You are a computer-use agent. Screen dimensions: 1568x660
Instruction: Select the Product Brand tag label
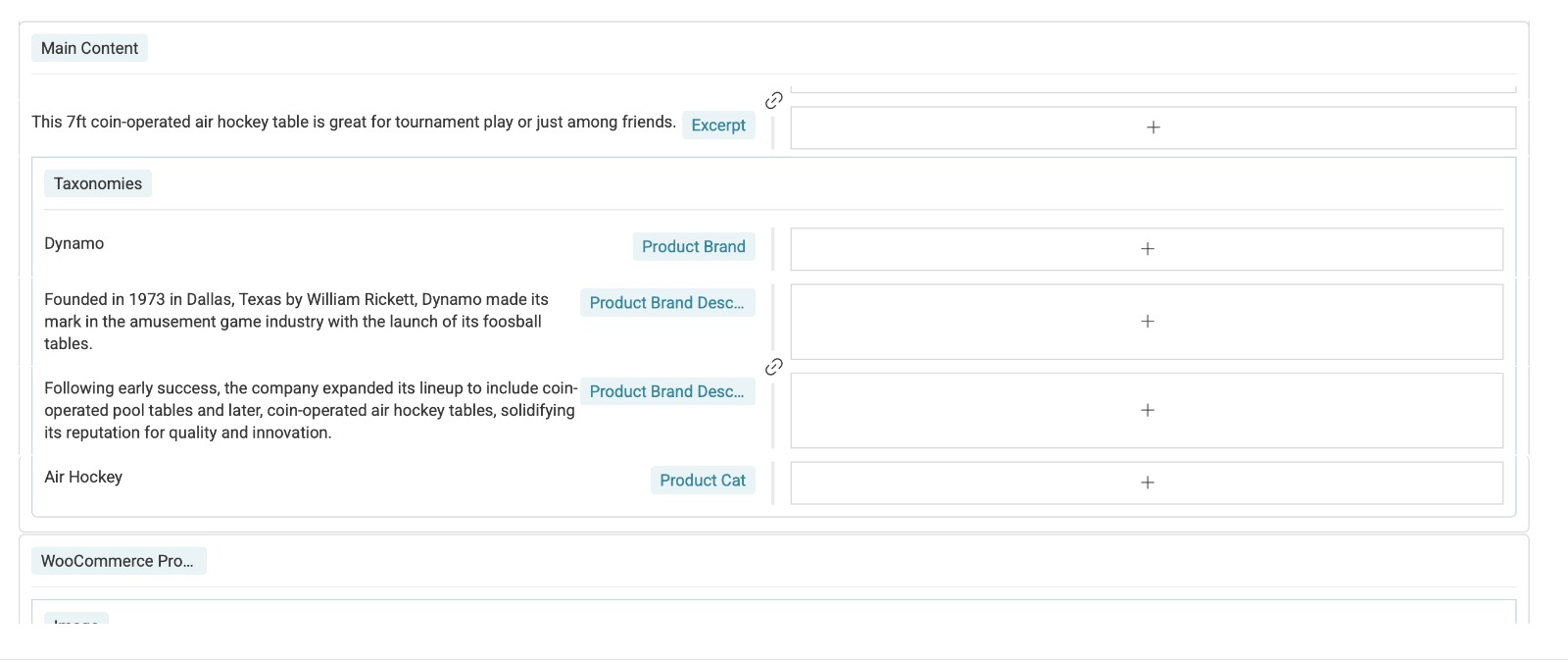[x=694, y=247]
